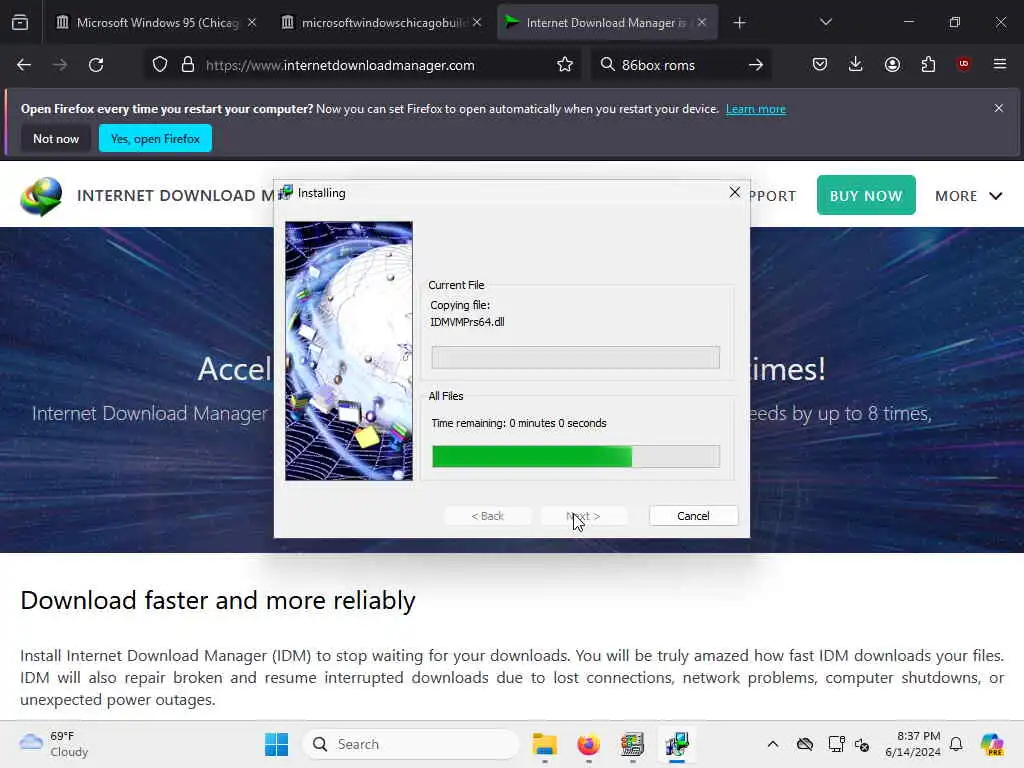
Task: Close the microsoftwindowschicagobuild tab
Action: tap(477, 23)
